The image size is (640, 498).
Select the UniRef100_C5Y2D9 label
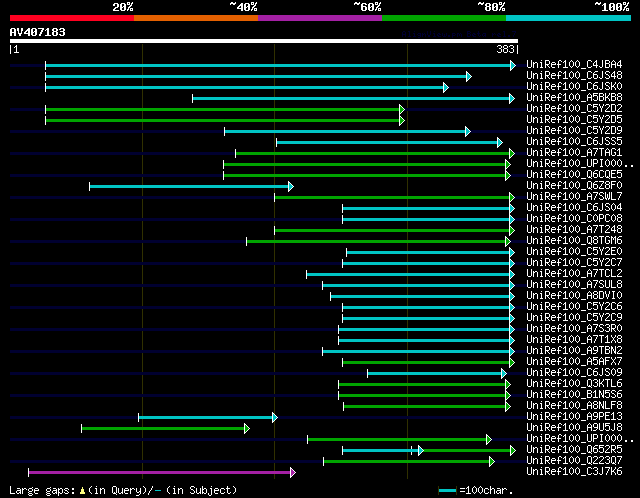coord(574,131)
